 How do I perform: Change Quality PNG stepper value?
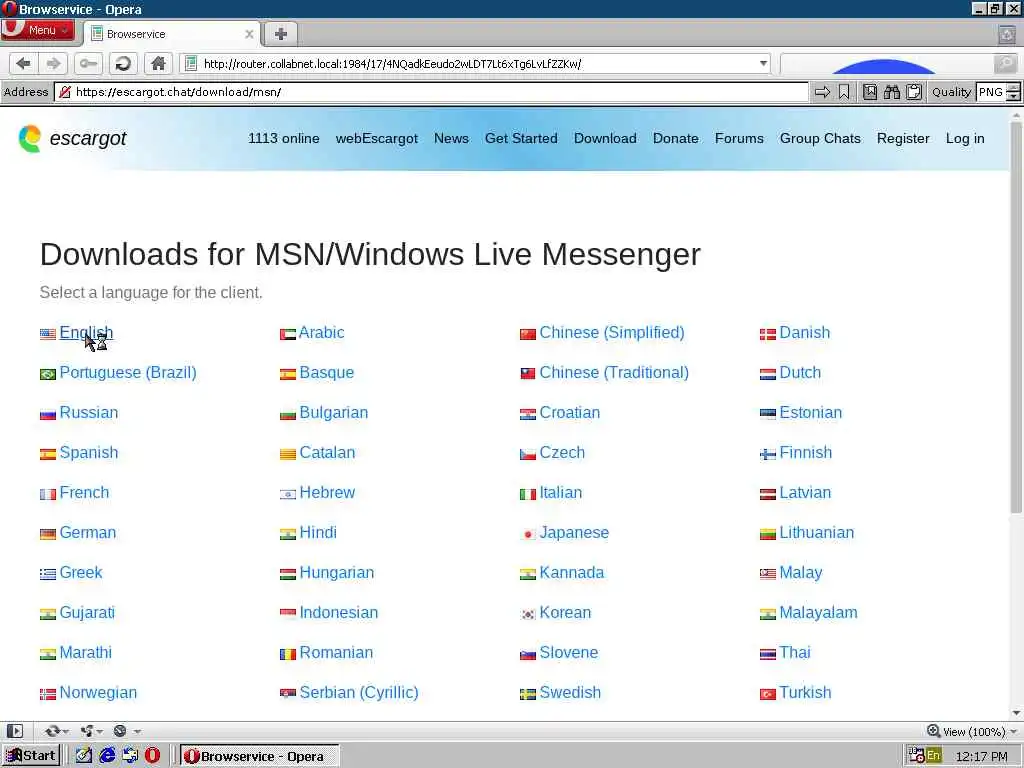tap(1013, 92)
